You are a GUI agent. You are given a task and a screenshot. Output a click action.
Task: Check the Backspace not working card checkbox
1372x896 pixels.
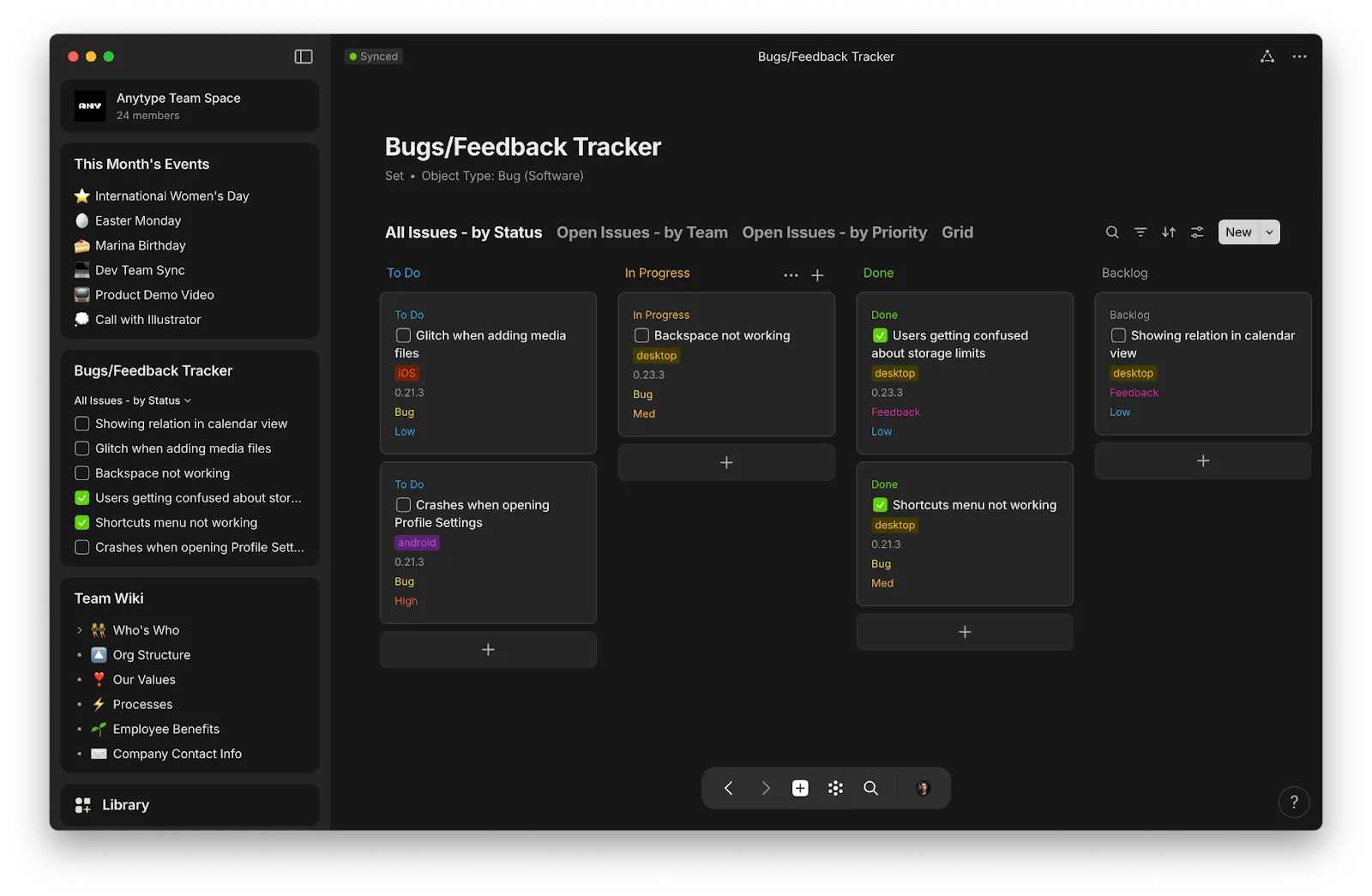coord(641,335)
